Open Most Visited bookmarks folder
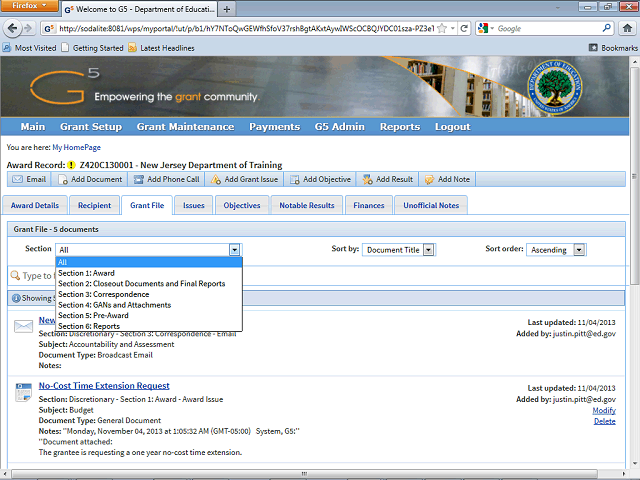 coord(30,48)
